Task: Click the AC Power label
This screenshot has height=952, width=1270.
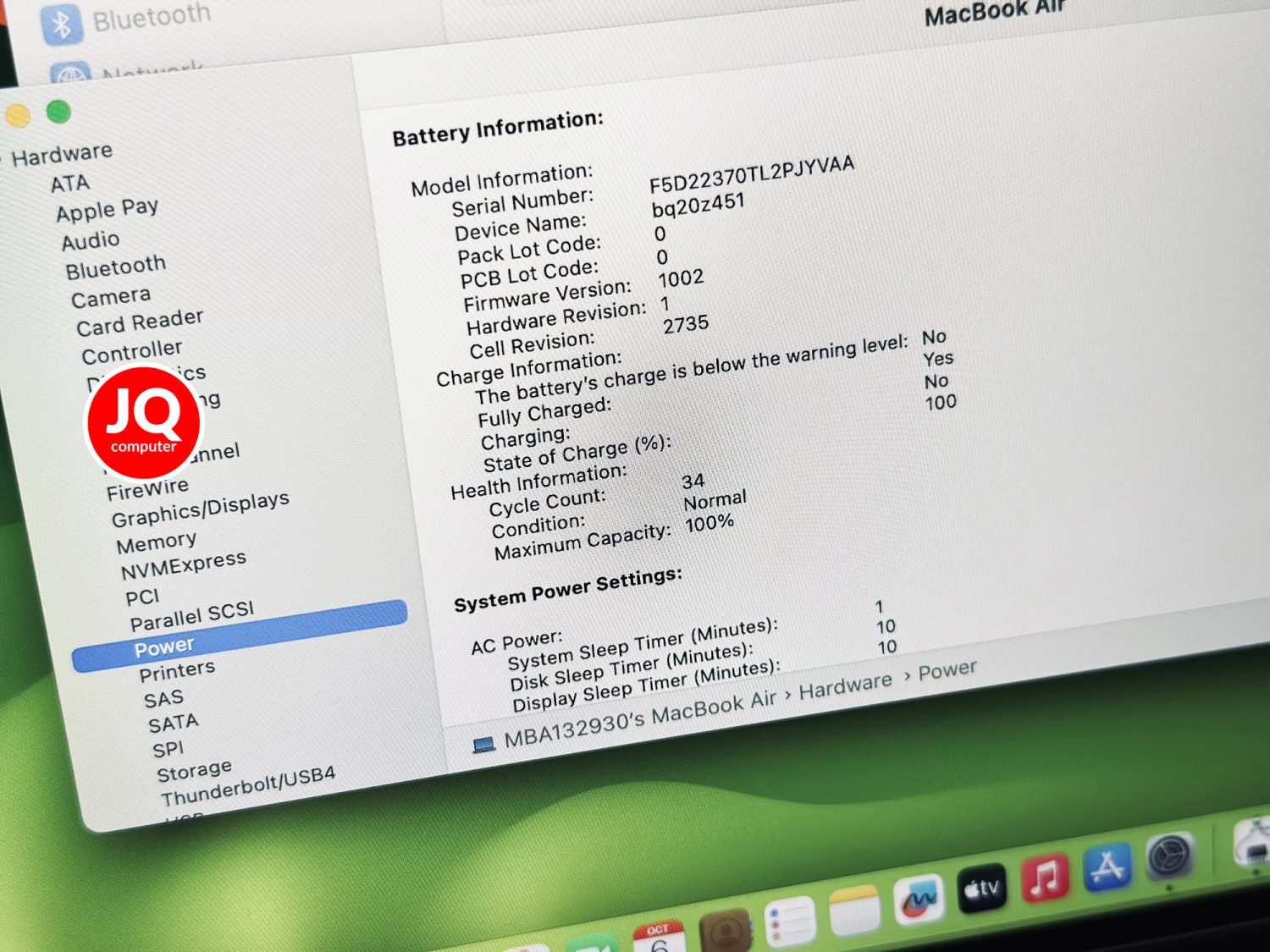Action: (517, 642)
